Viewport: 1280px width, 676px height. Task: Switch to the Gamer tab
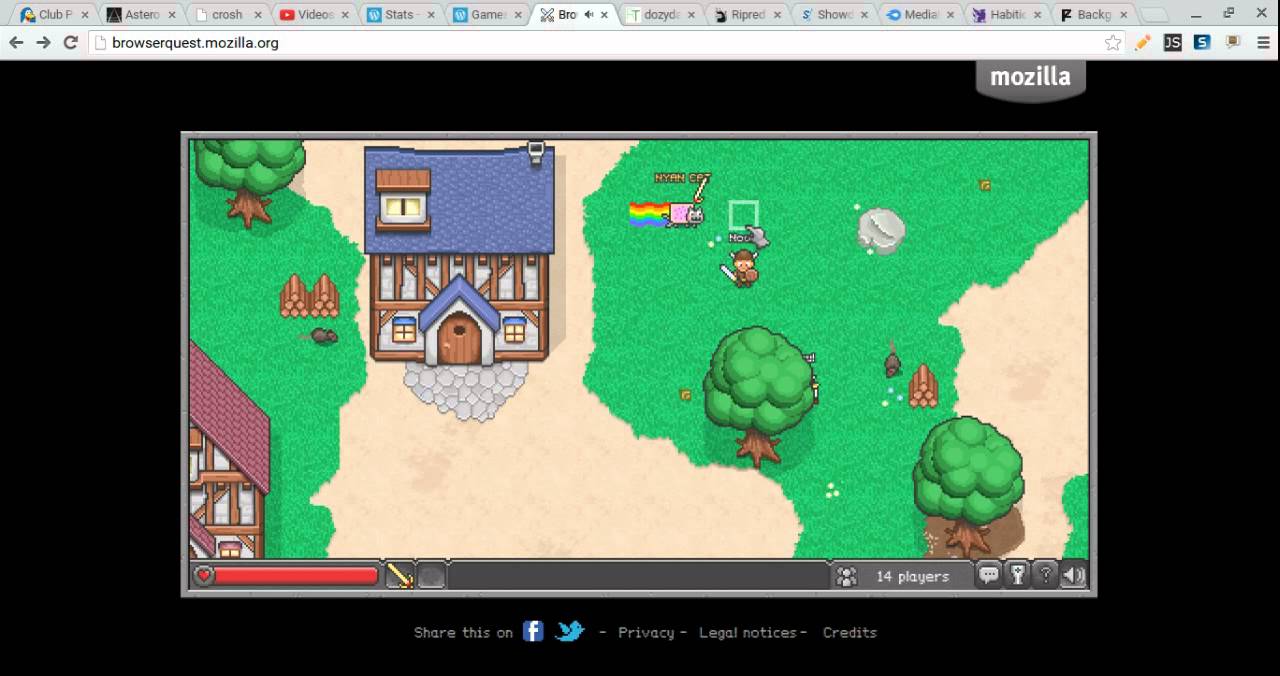click(x=486, y=15)
